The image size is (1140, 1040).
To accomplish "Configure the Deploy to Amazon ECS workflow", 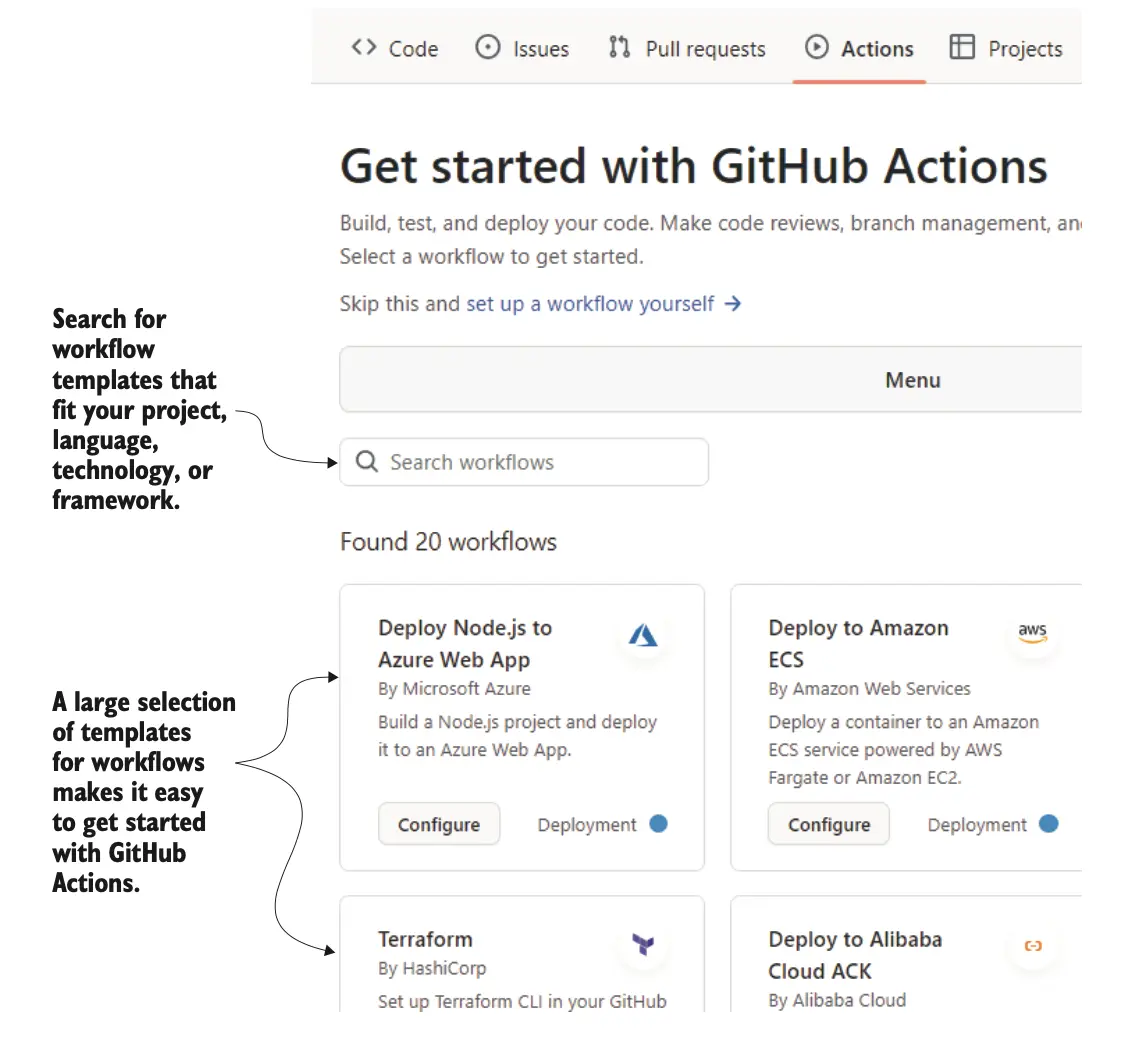I will point(829,825).
